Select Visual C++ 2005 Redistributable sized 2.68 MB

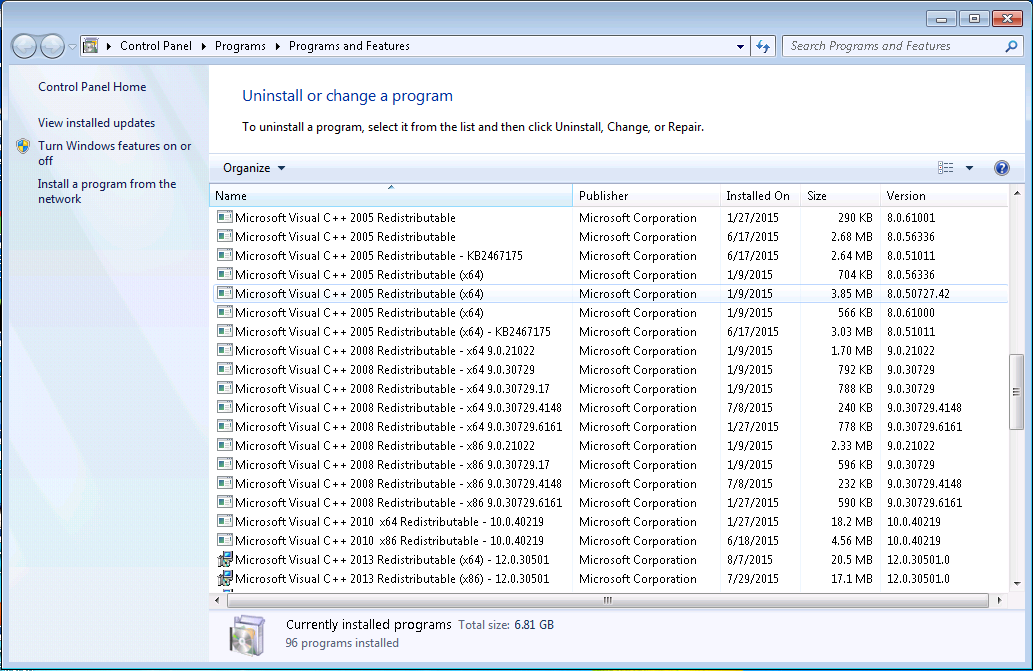[609, 237]
